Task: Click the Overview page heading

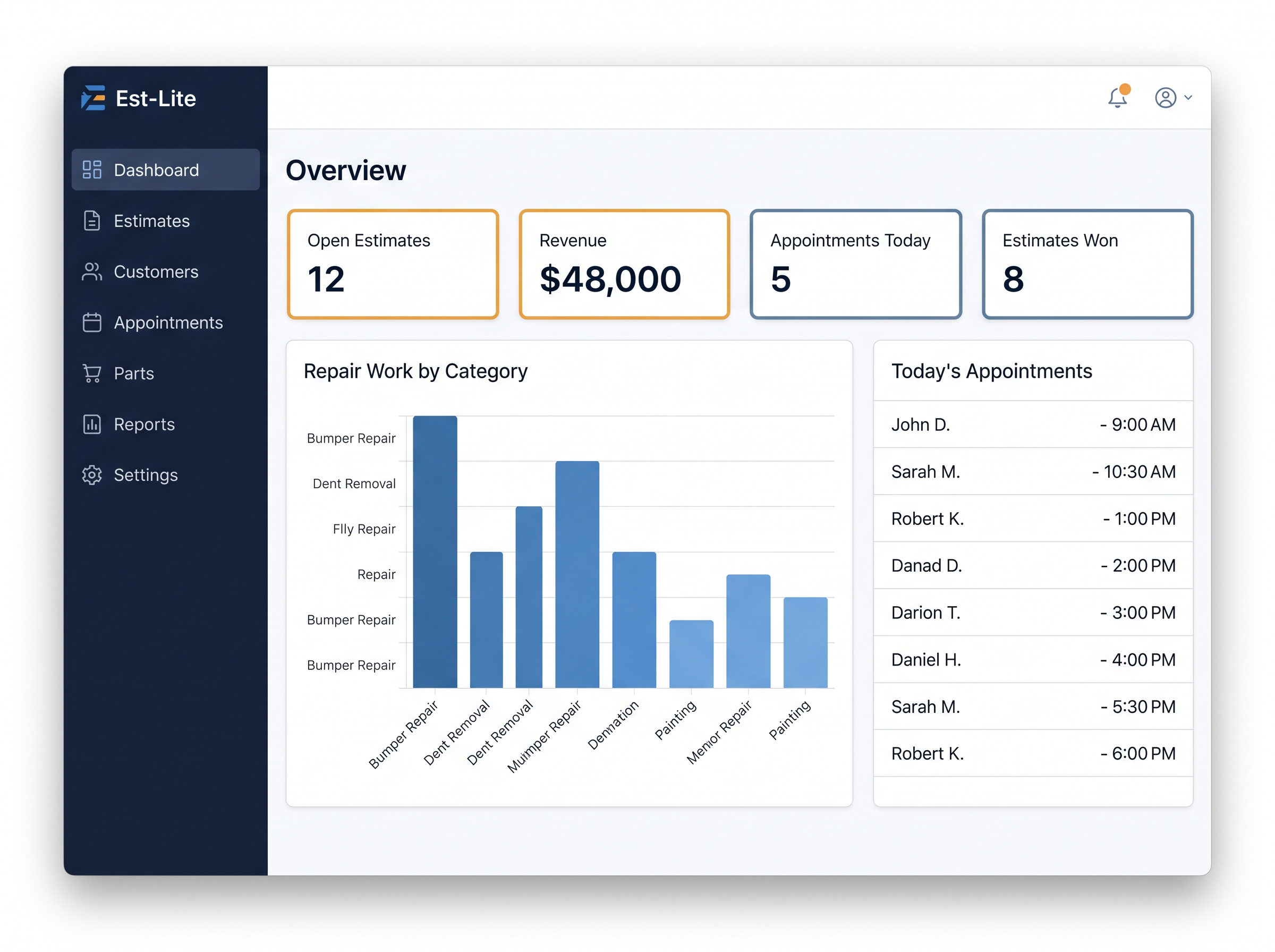Action: (x=346, y=170)
